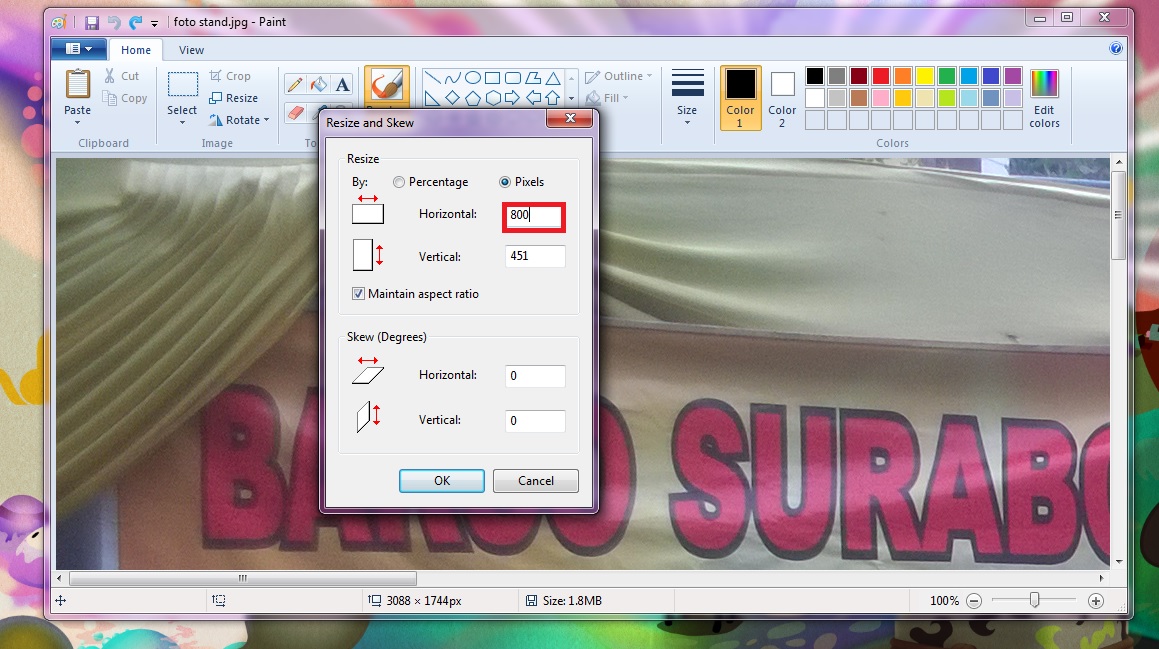Switch to the Home ribbon tab
The height and width of the screenshot is (649, 1159).
(x=136, y=50)
